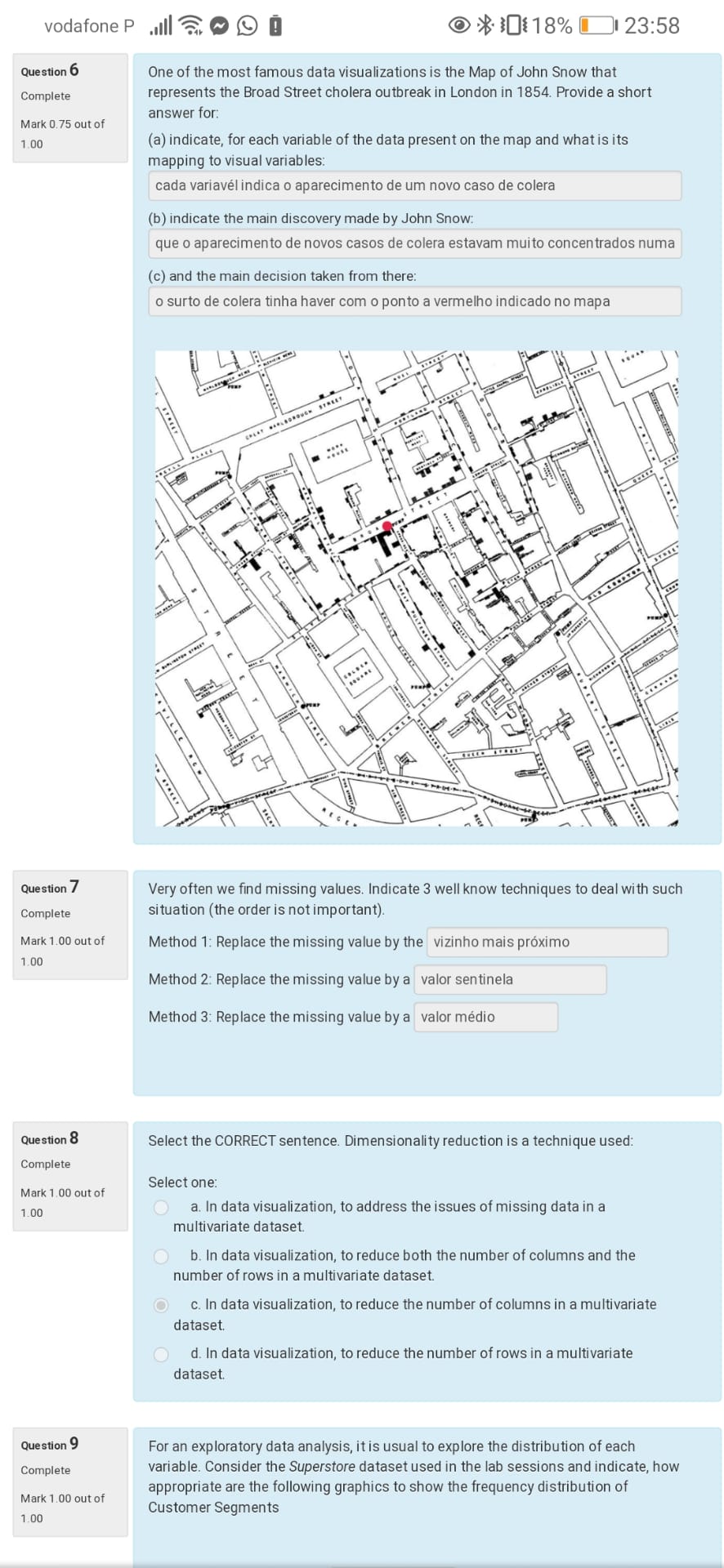
Task: Tap the Question 6 info block
Action: point(70,108)
